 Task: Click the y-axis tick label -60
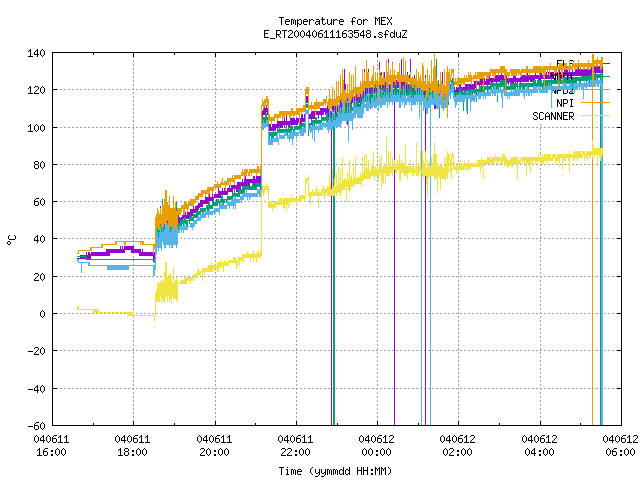pyautogui.click(x=36, y=426)
